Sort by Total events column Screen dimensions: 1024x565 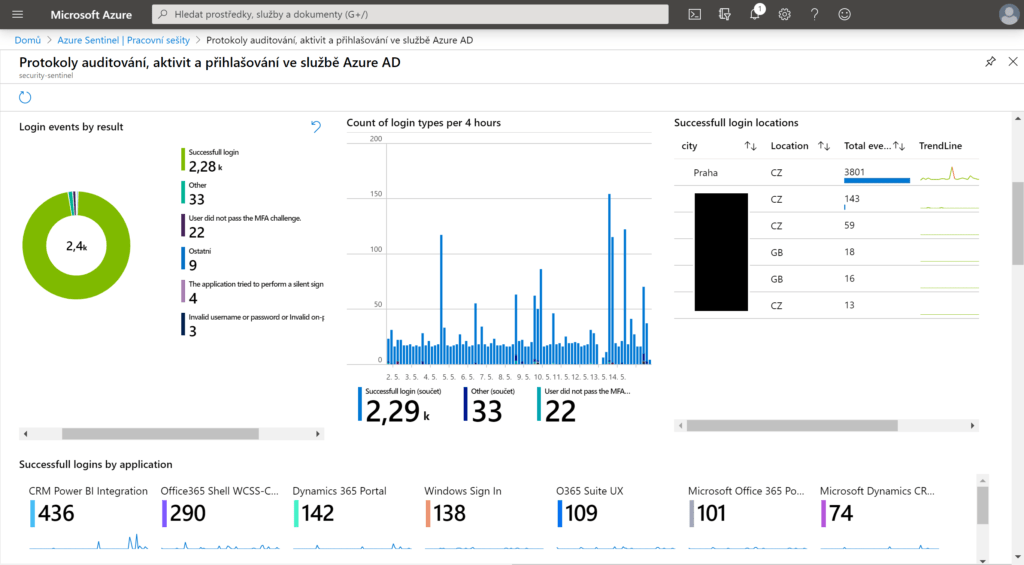point(898,146)
